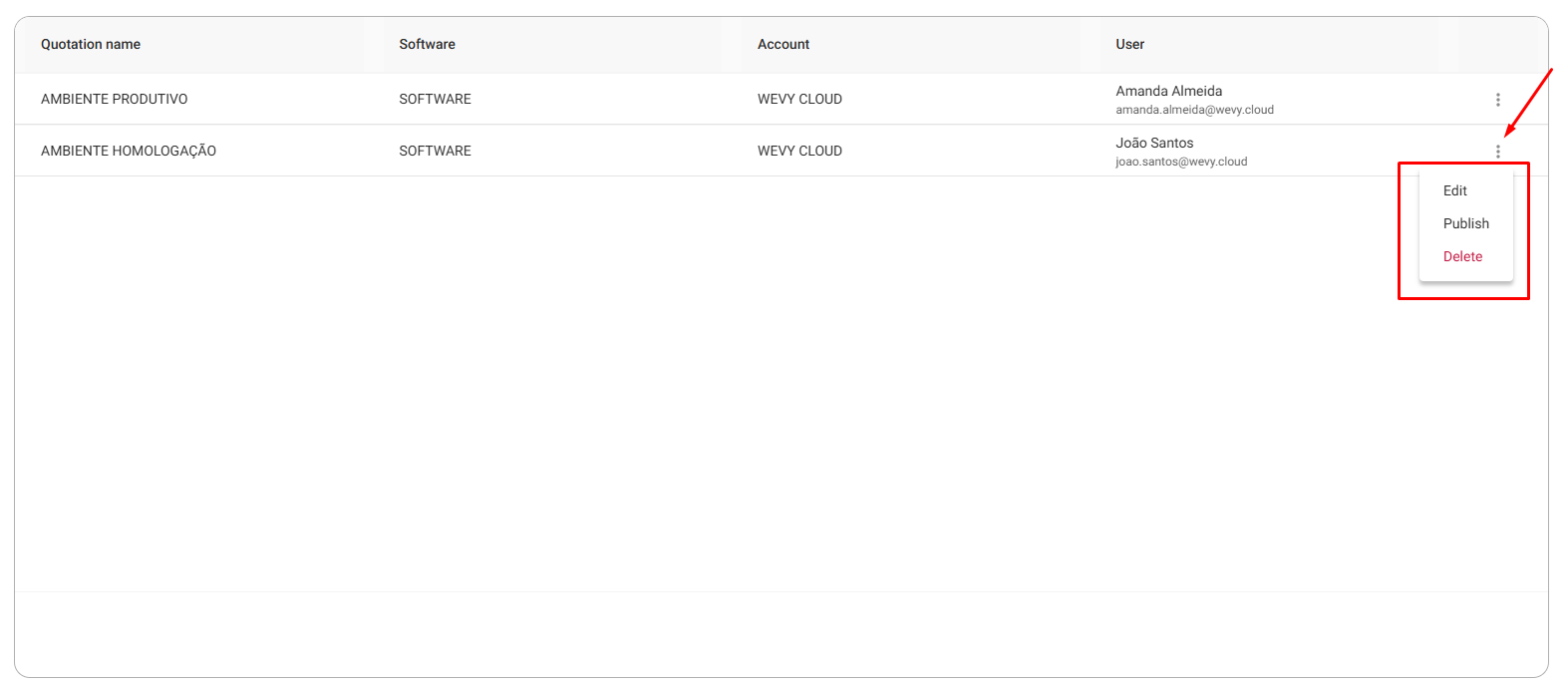This screenshot has height=688, width=1568.
Task: Click the email amanda.almeida@wevy.cloud
Action: pos(1194,110)
